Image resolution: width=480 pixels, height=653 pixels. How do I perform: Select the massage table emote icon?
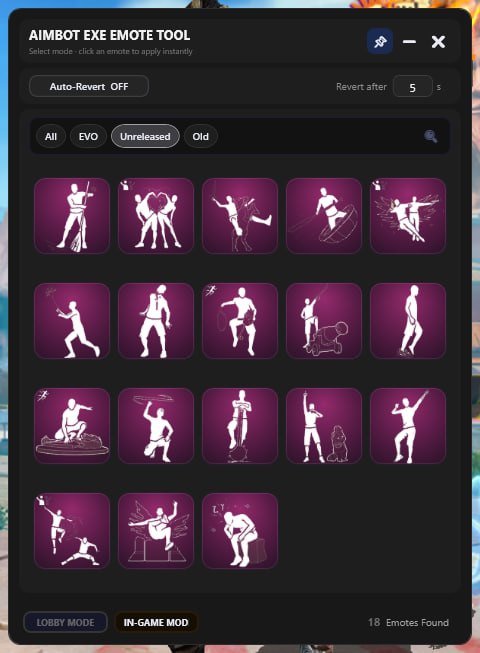pyautogui.click(x=72, y=426)
